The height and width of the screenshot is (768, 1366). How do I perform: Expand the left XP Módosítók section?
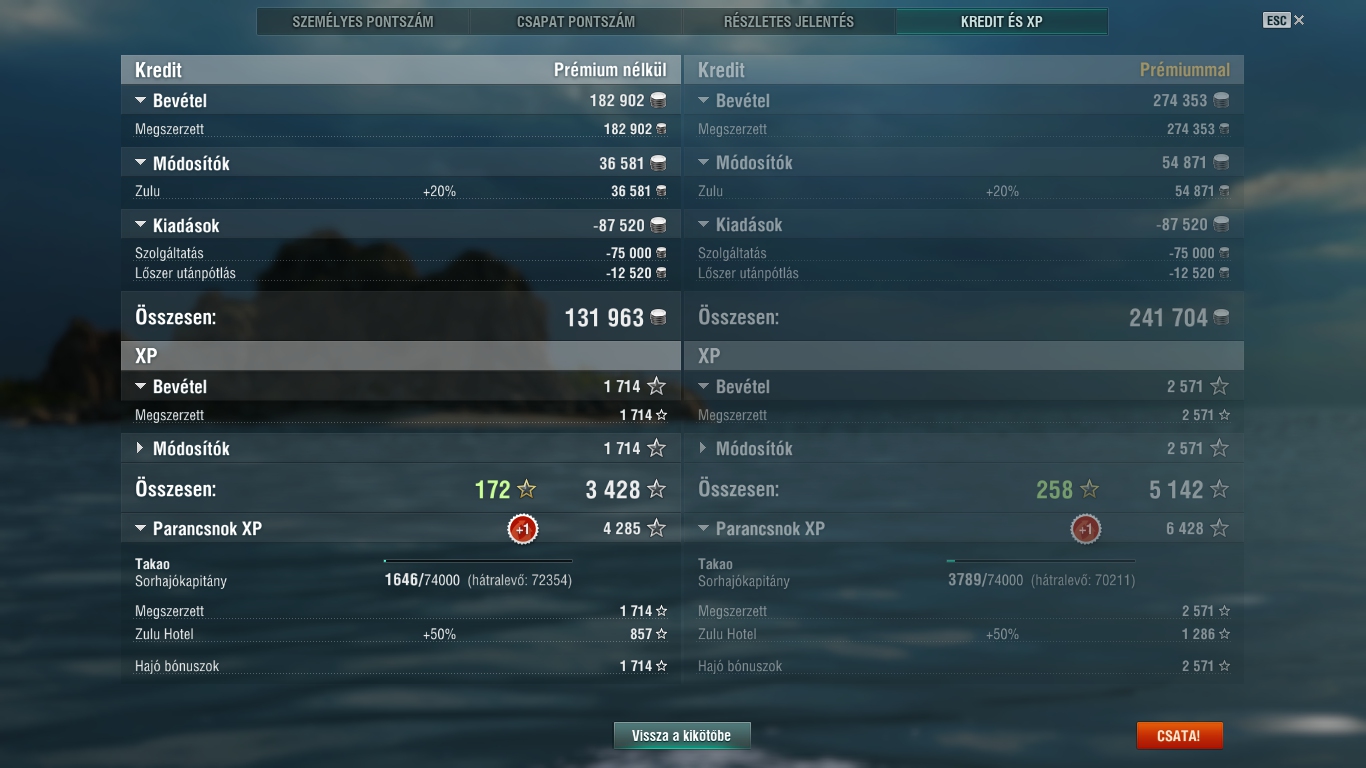tap(140, 448)
